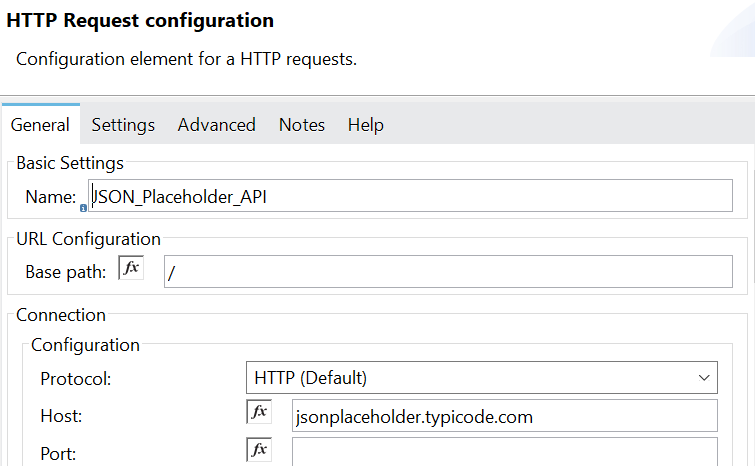Click 'Configuration element for a HTTP requests.' text
The width and height of the screenshot is (755, 466).
[186, 59]
